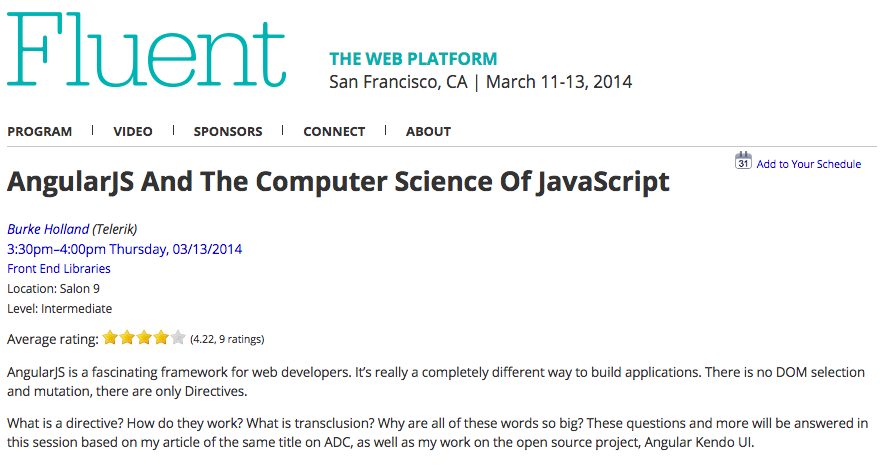The image size is (880, 469).
Task: Click the Fluent logo
Action: point(146,49)
